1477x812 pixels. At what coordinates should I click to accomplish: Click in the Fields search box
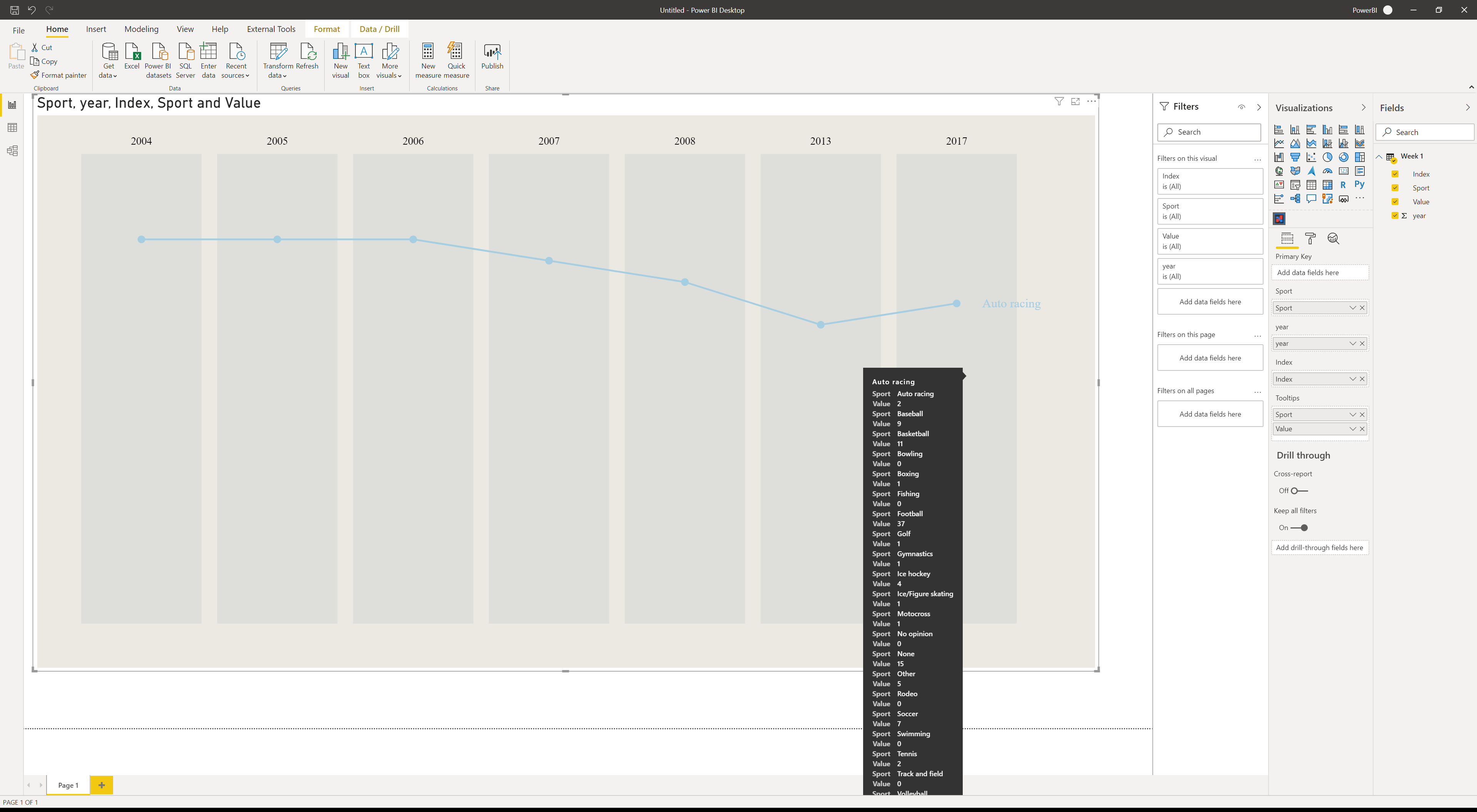point(1424,132)
